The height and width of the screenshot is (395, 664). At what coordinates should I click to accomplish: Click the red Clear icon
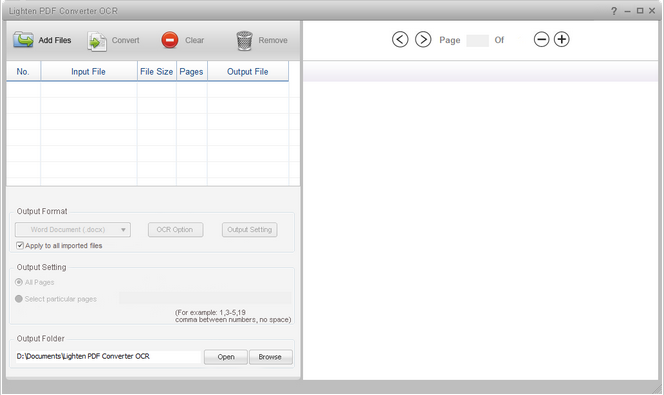click(x=170, y=40)
